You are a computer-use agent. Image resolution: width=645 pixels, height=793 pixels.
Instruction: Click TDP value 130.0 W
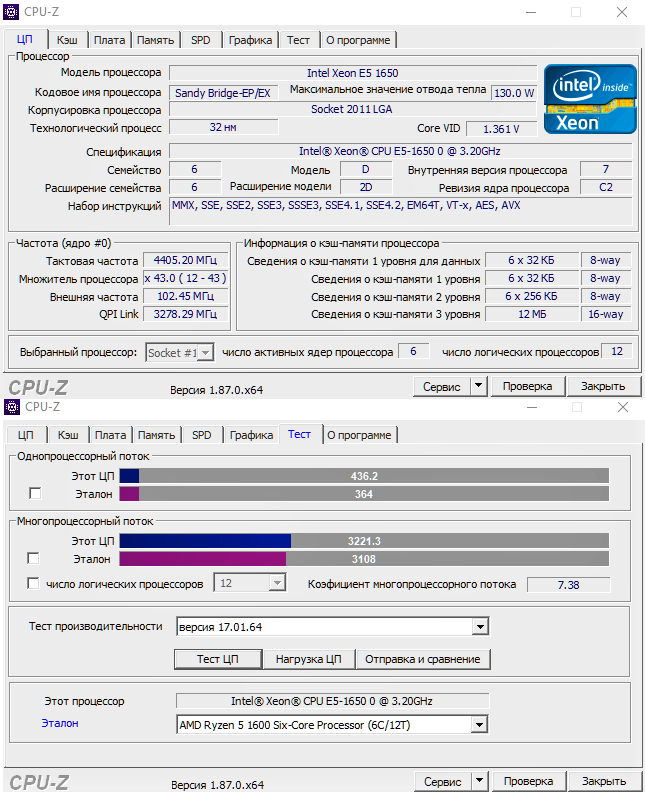[514, 93]
